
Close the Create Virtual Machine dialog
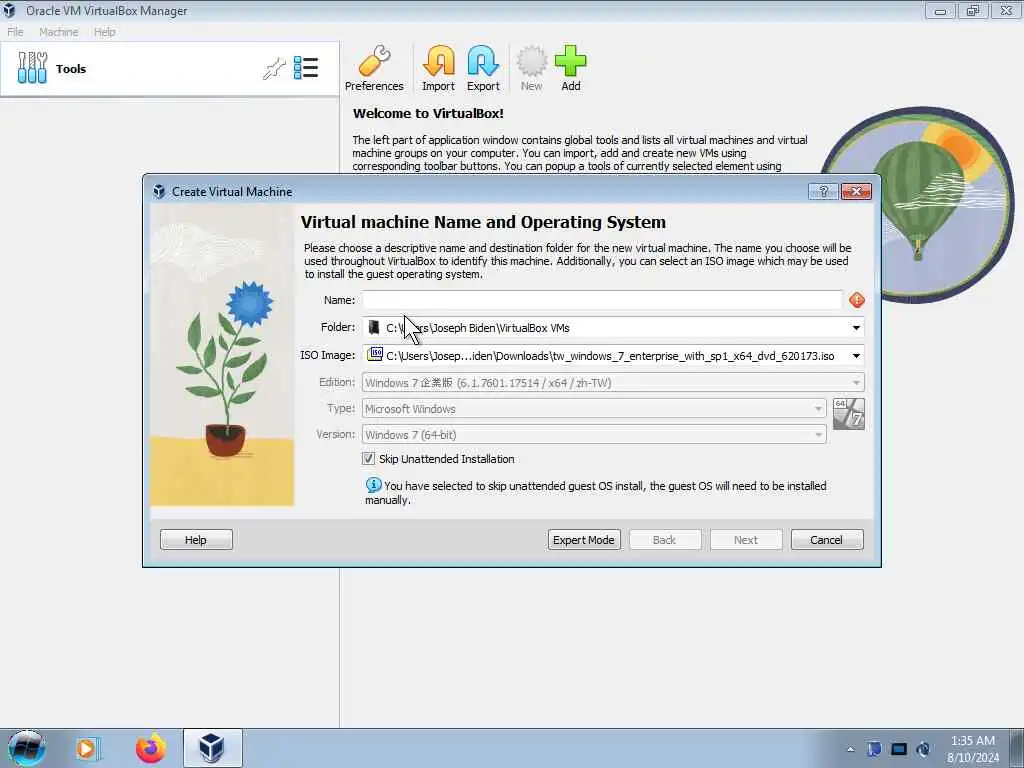856,191
